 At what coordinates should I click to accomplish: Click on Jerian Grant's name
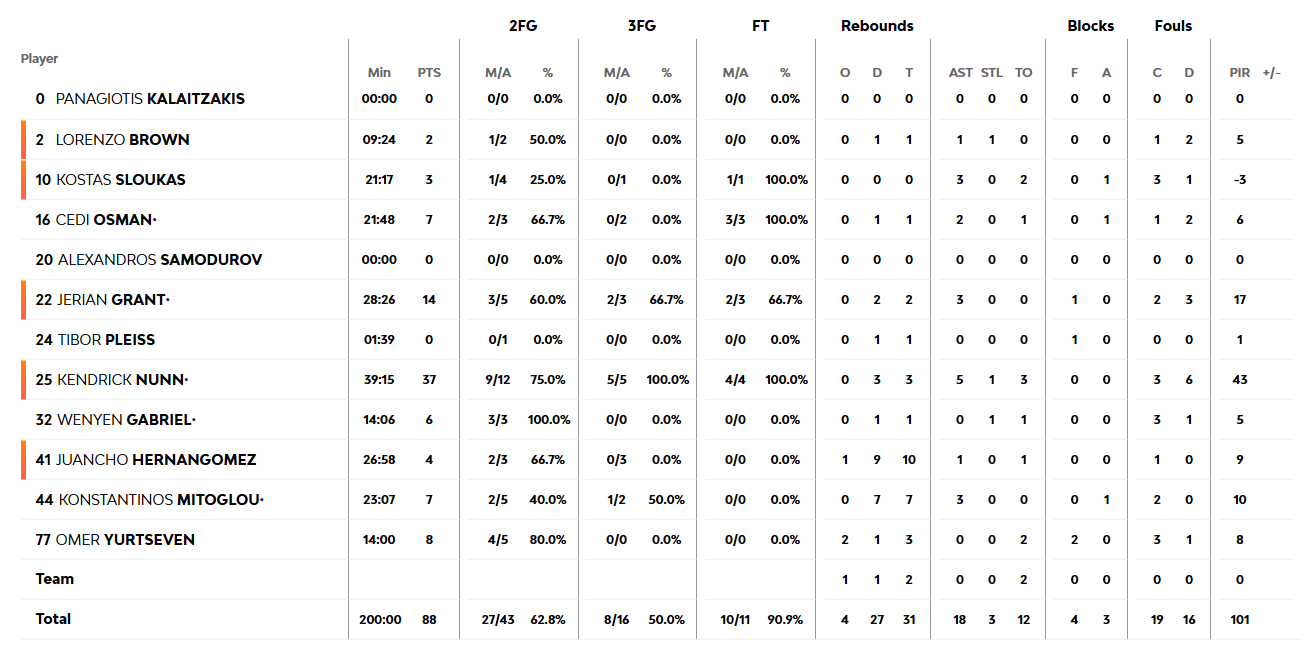click(x=114, y=300)
